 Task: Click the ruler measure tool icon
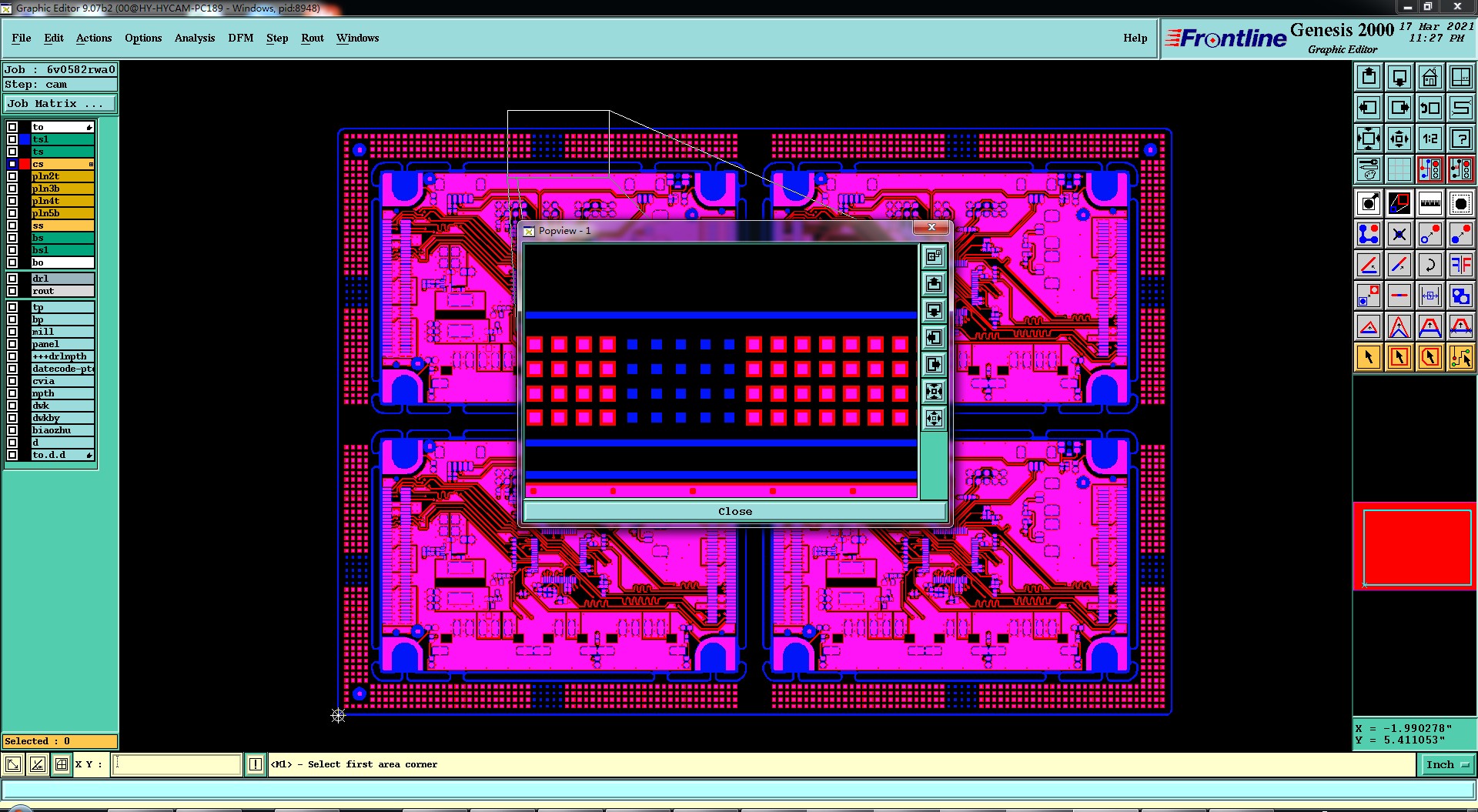pyautogui.click(x=1430, y=203)
